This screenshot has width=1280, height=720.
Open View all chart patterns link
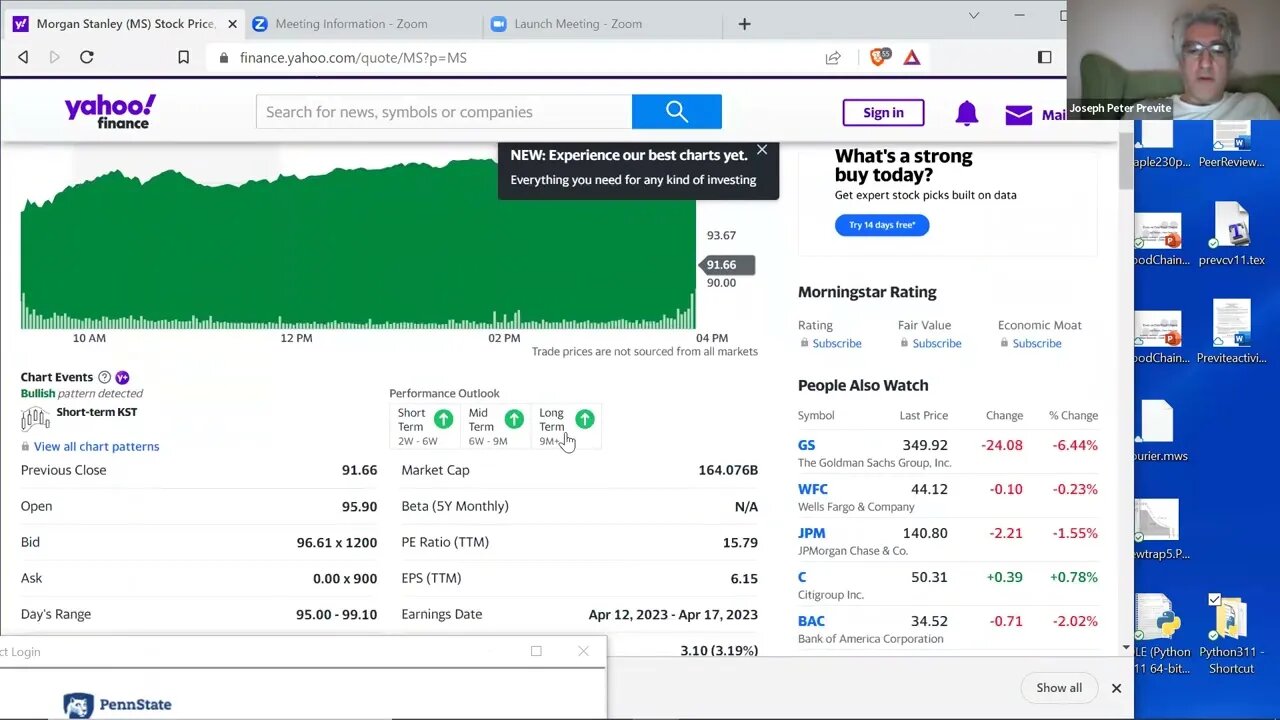tap(96, 446)
